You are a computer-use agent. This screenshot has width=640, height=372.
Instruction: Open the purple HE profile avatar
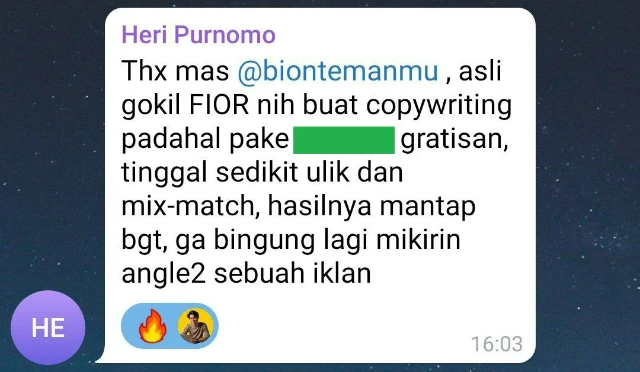pyautogui.click(x=48, y=327)
